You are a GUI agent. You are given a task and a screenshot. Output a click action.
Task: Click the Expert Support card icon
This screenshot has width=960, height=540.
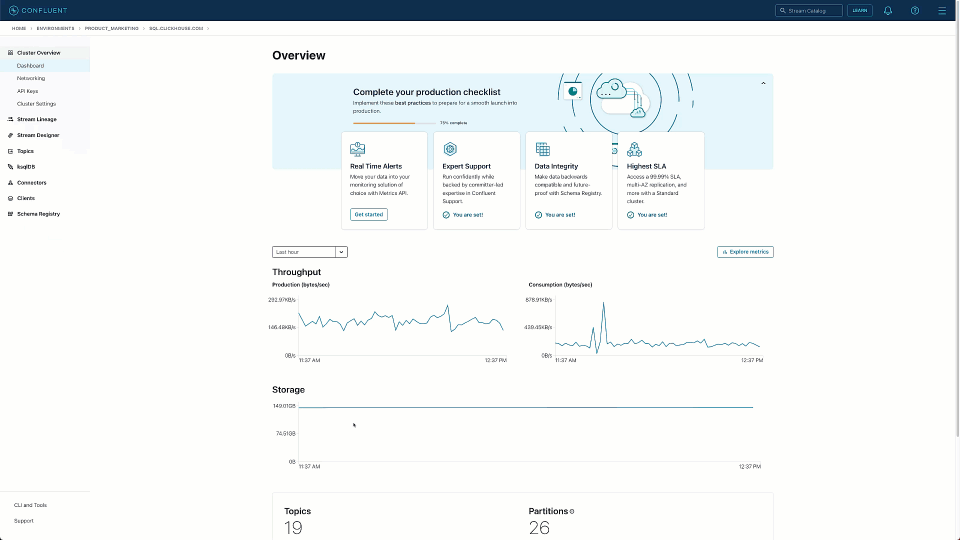(450, 149)
